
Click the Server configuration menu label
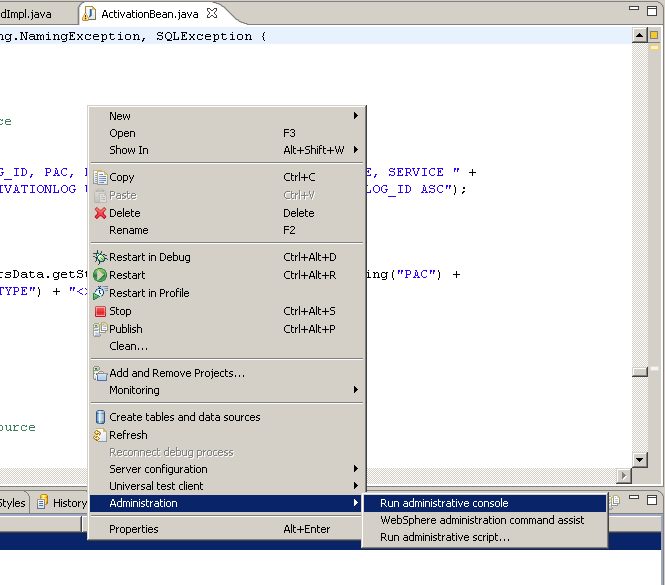click(158, 469)
